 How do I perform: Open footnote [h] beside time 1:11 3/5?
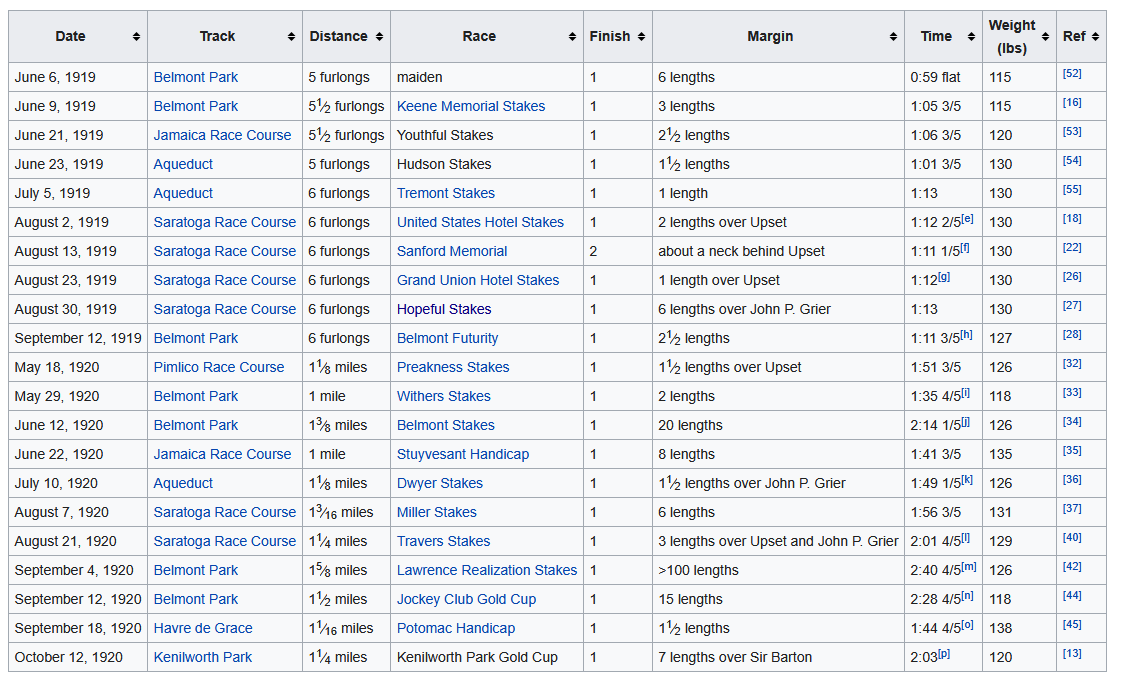click(x=967, y=334)
